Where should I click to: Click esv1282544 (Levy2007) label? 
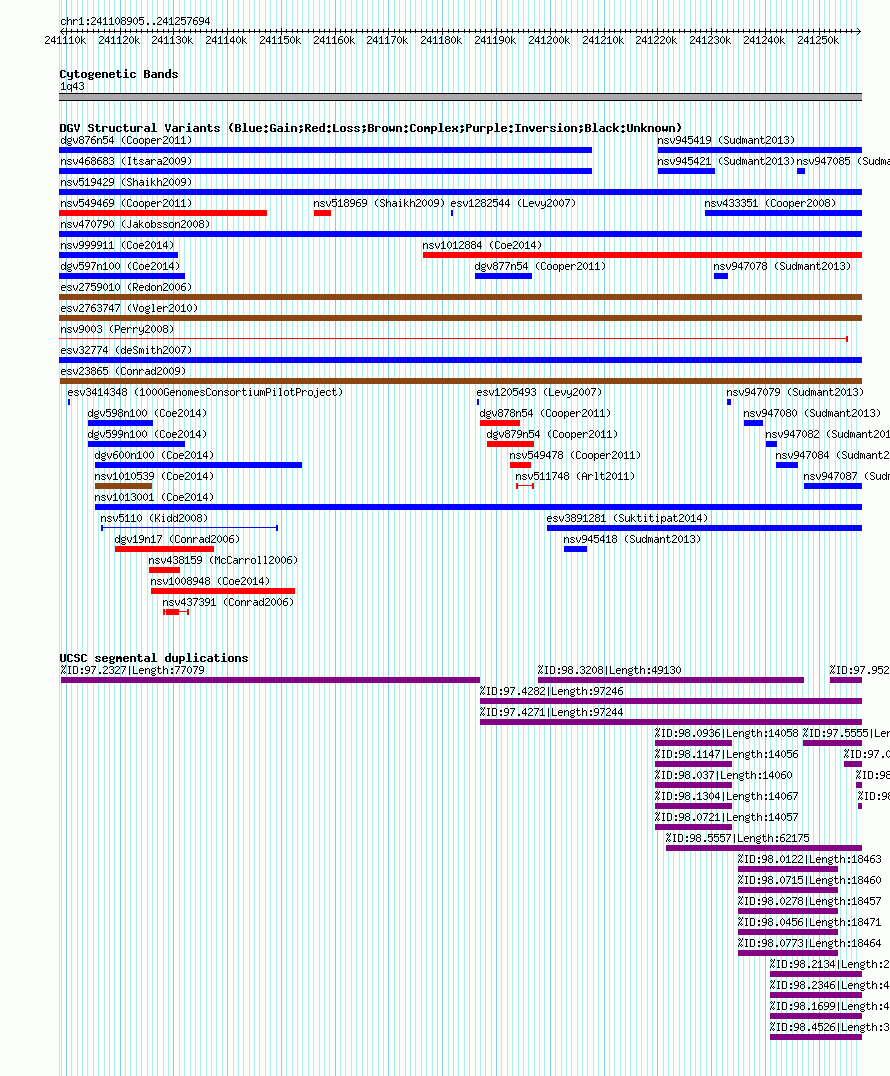513,203
